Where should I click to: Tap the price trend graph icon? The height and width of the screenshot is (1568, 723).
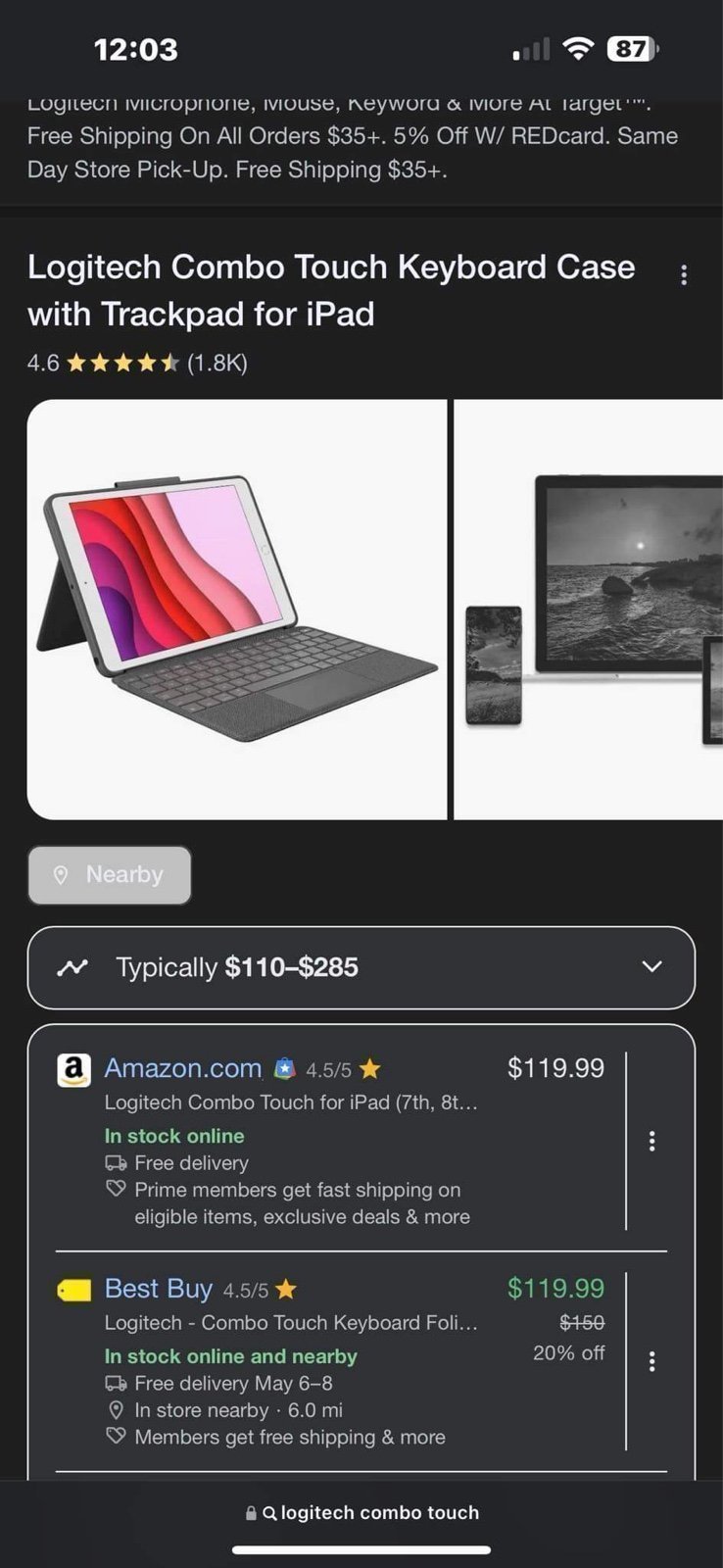[72, 968]
